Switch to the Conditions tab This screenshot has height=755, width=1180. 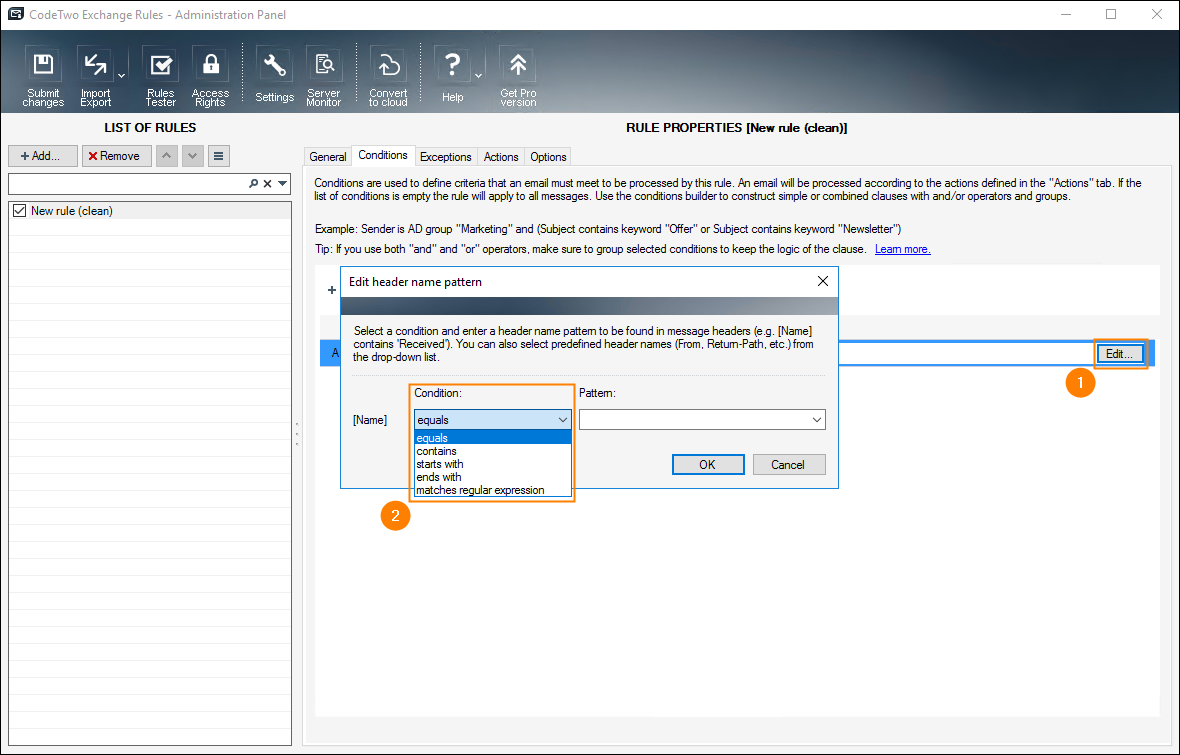[383, 155]
